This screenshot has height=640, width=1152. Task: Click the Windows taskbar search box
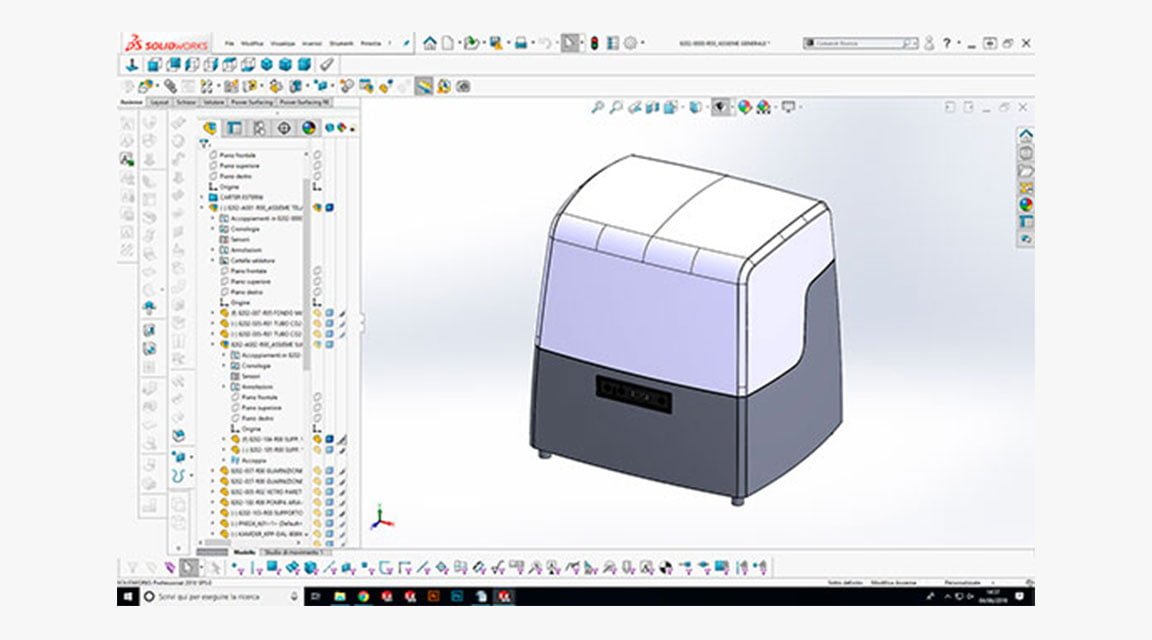220,597
